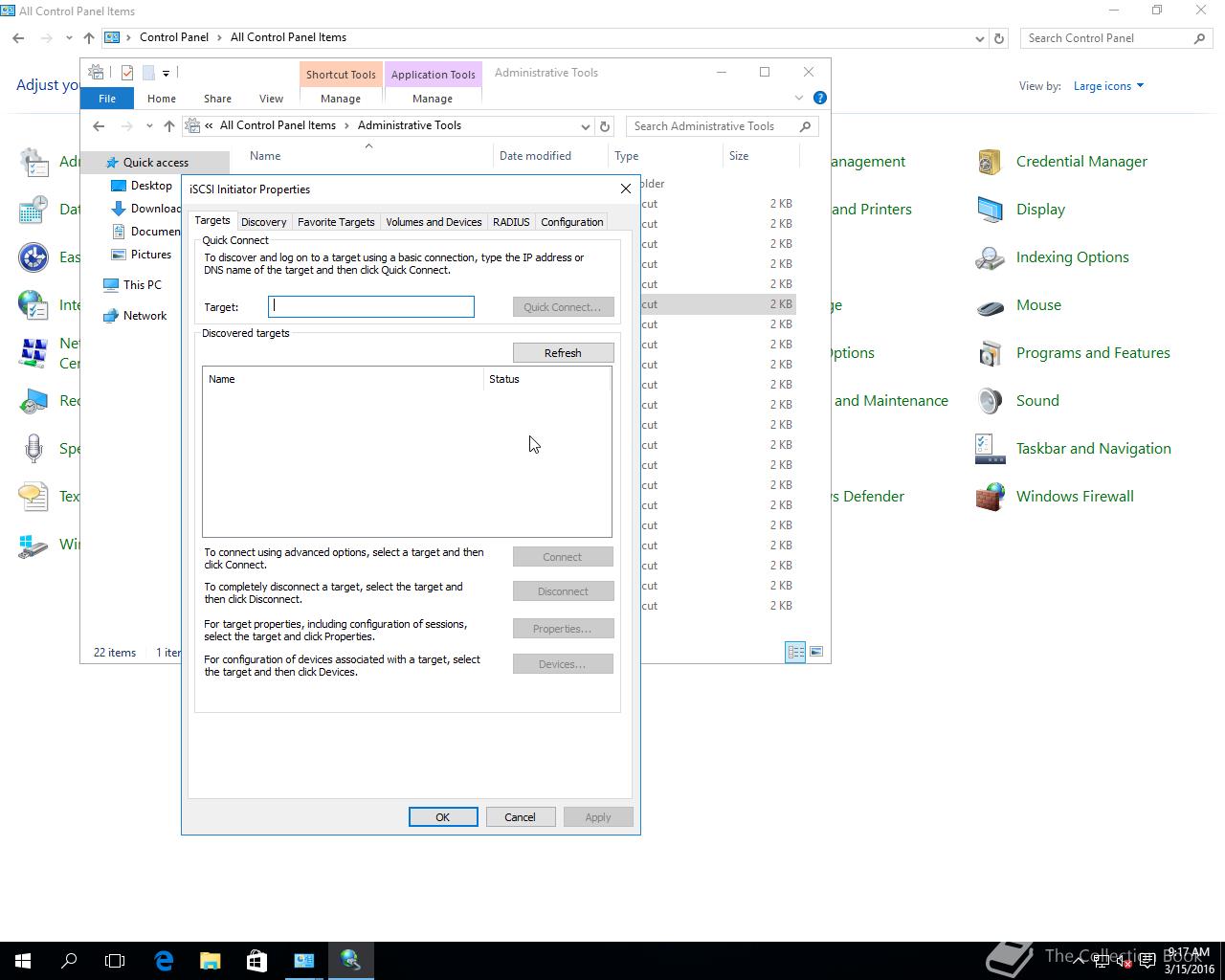Close the iSCSI Initiator Properties dialog
The image size is (1225, 980).
point(626,189)
